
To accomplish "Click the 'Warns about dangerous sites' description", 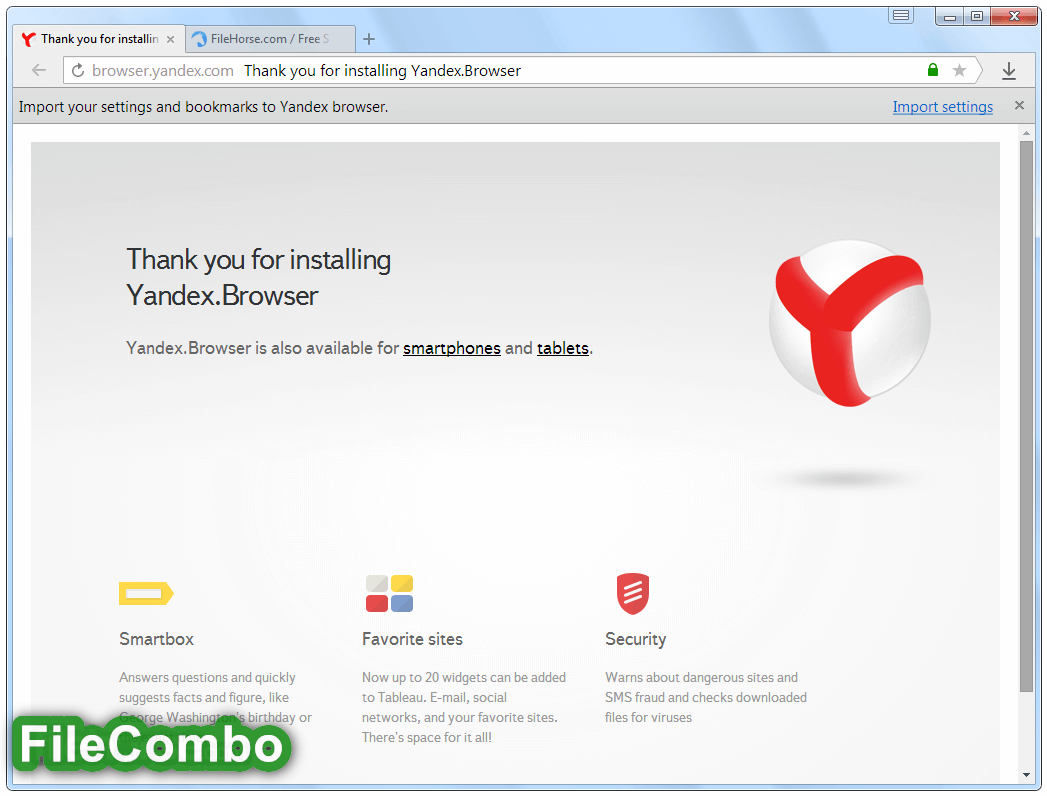I will (706, 697).
